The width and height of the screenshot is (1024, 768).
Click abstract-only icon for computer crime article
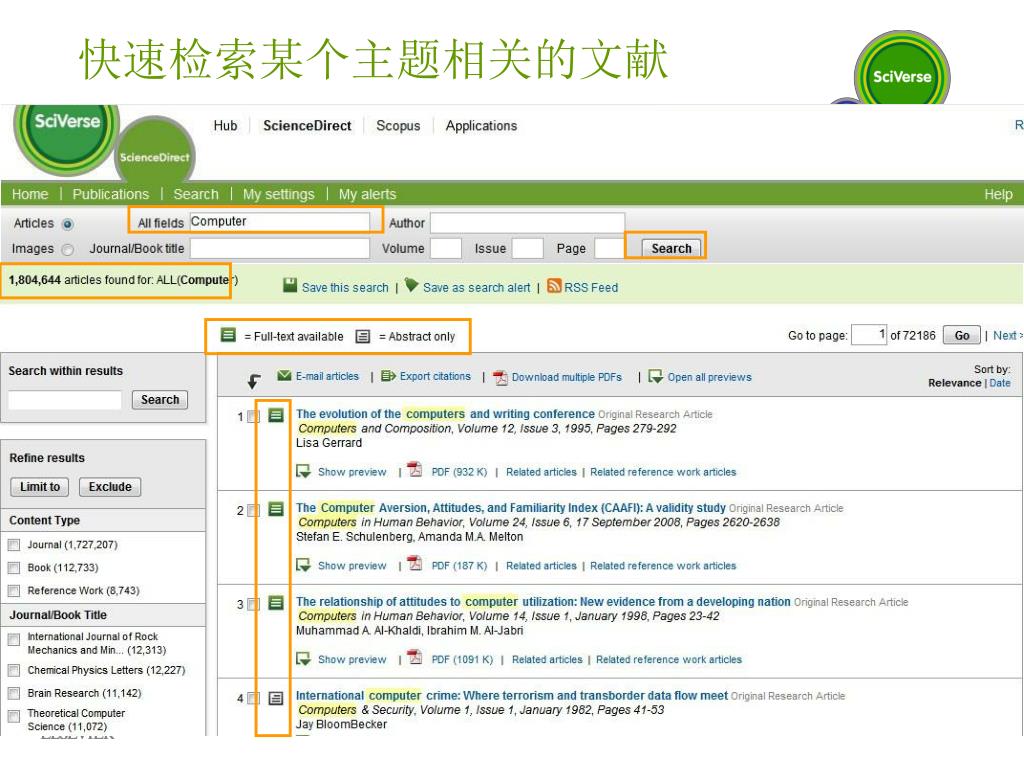[276, 698]
